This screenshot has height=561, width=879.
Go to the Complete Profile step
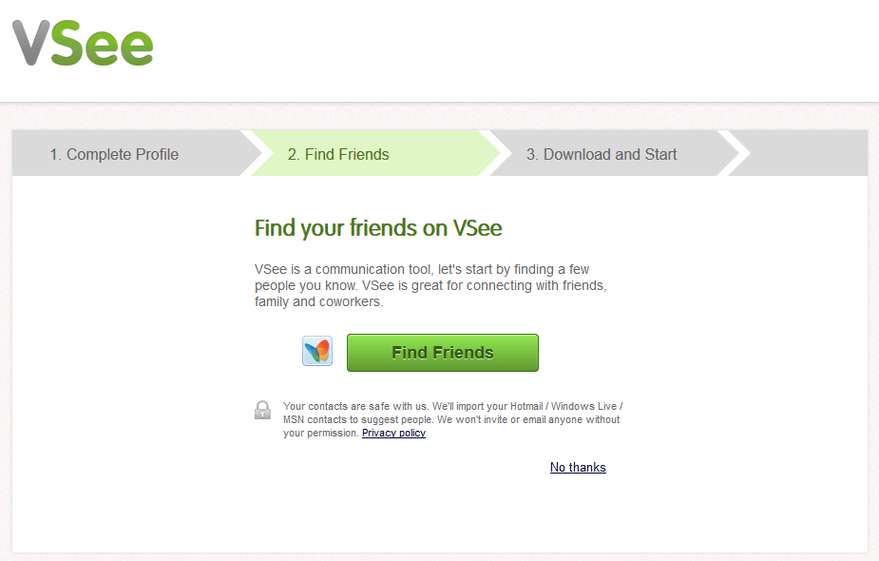(x=114, y=154)
